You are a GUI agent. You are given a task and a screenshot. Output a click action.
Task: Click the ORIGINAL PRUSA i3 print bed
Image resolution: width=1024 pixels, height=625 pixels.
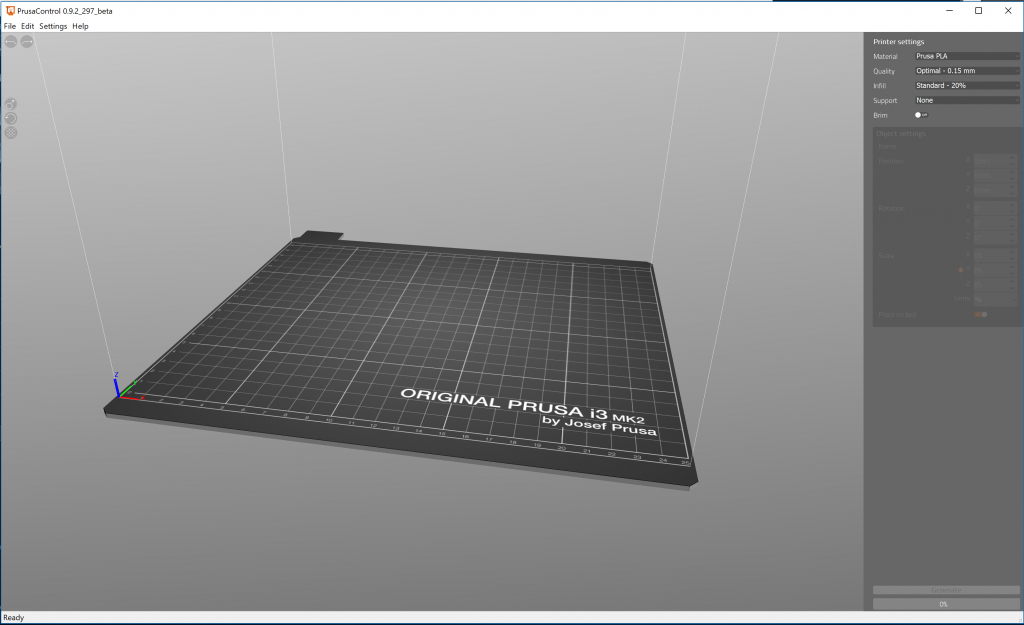pos(400,359)
